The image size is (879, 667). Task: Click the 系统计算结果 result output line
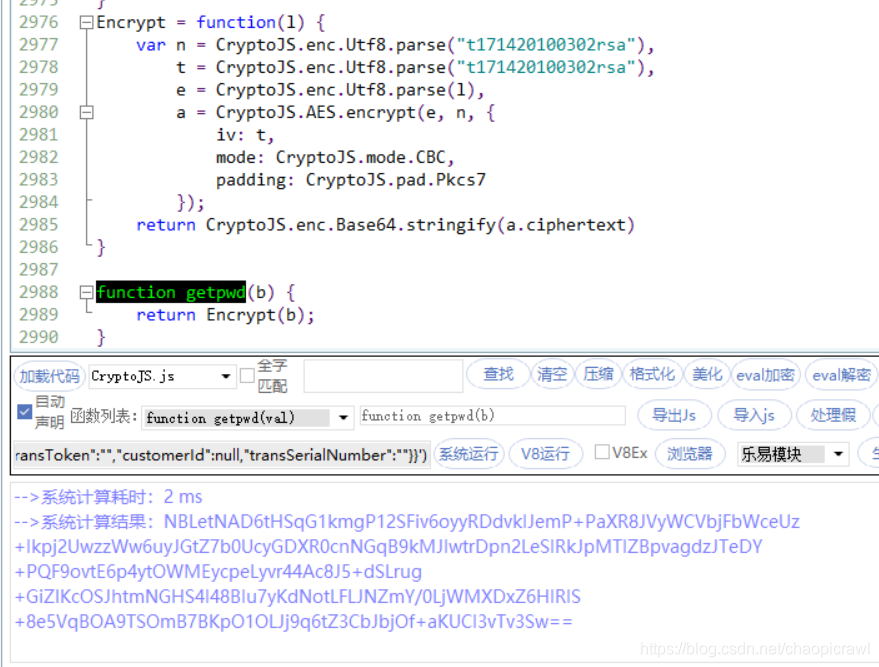click(407, 522)
